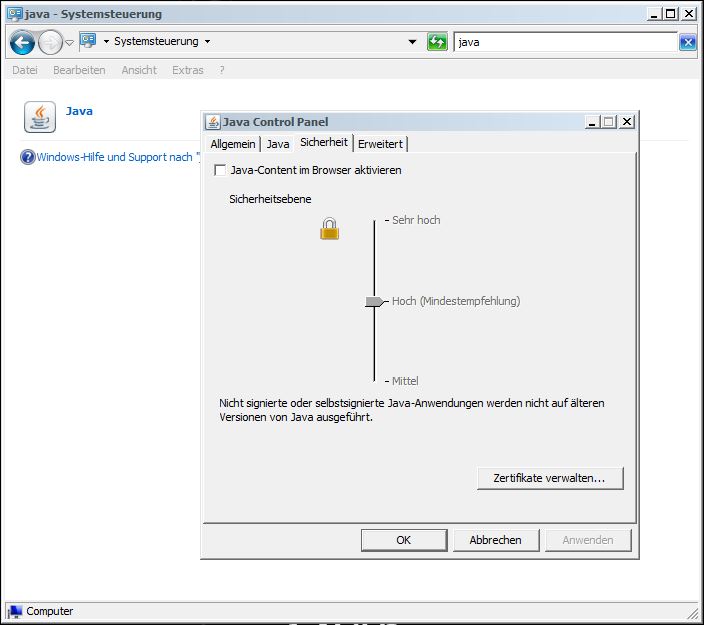The image size is (704, 625).
Task: Switch to the Java tab
Action: tap(278, 144)
